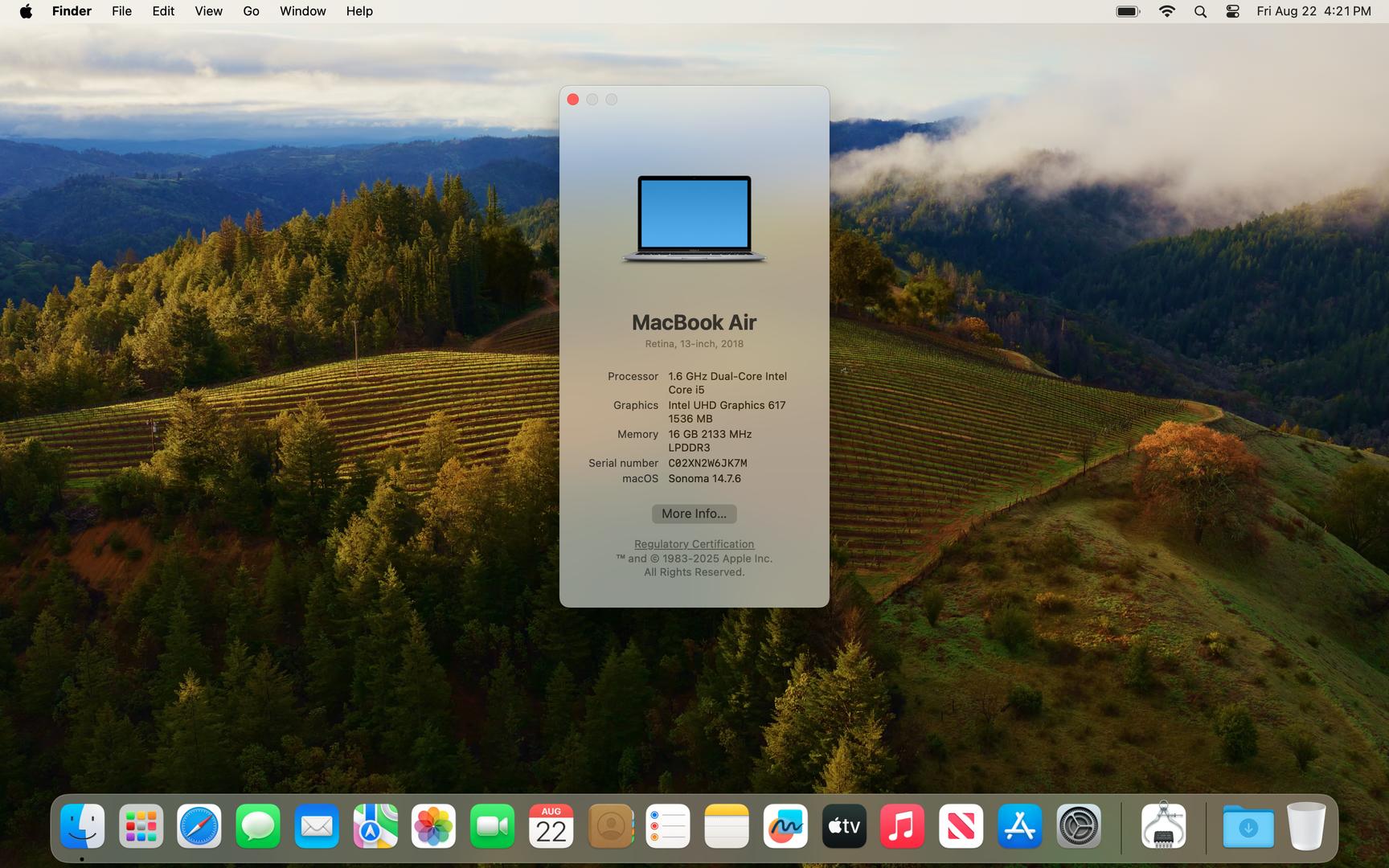Open the Help menu
Viewport: 1389px width, 868px height.
coord(359,11)
